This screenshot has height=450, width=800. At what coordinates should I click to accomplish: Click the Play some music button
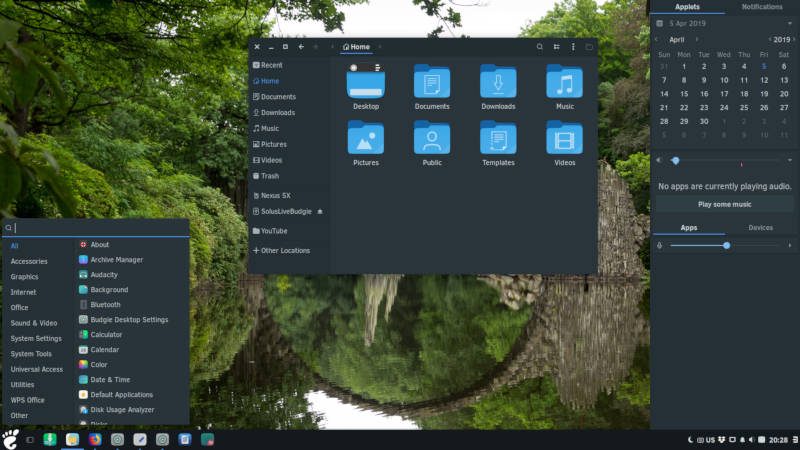click(724, 204)
